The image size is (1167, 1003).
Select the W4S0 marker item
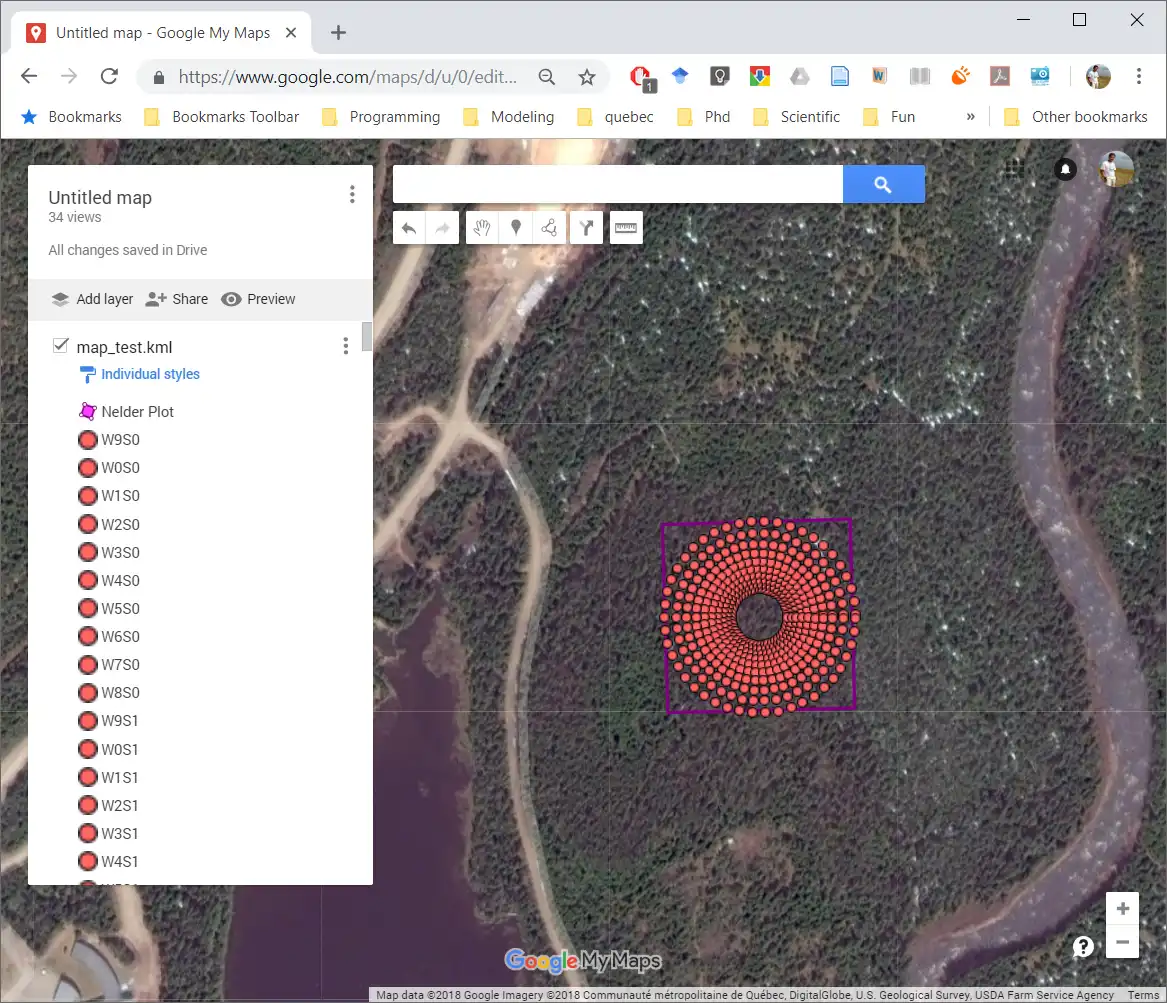pyautogui.click(x=109, y=580)
